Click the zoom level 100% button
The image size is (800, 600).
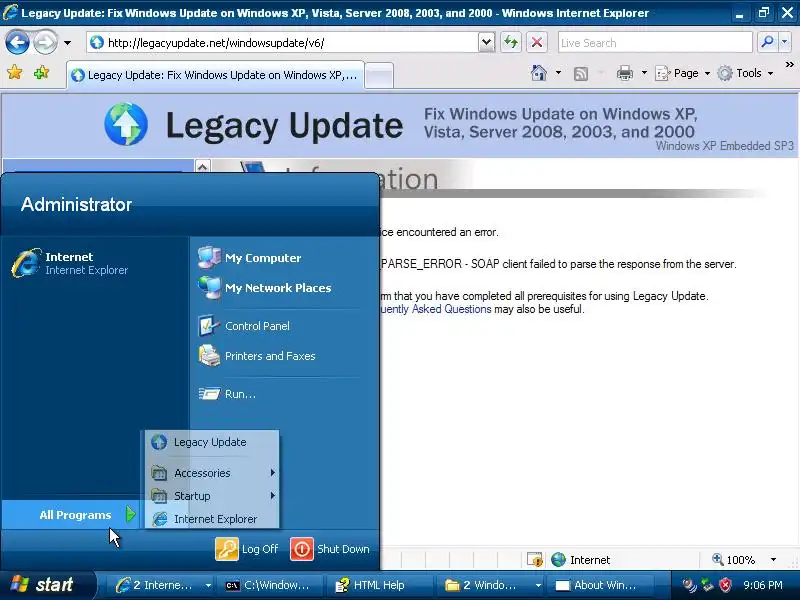734,560
